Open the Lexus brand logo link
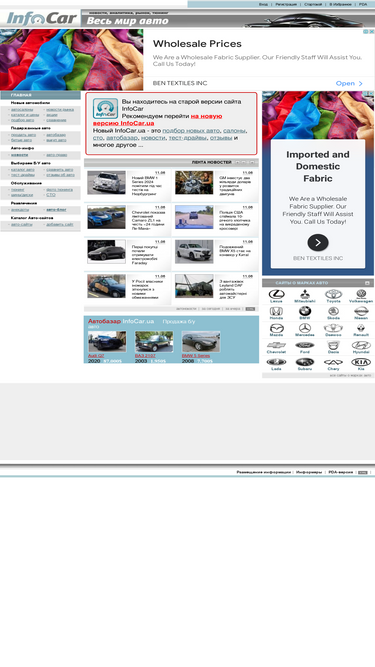Screen dimensions: 375x667 (276, 294)
